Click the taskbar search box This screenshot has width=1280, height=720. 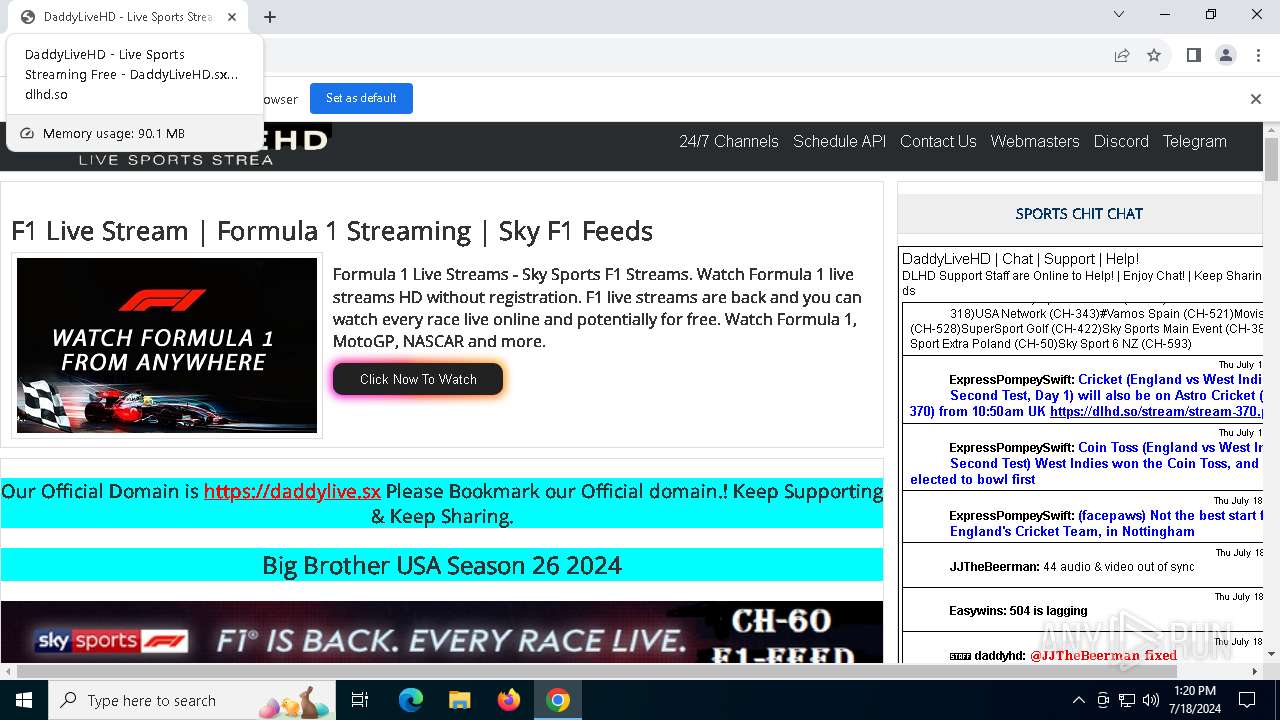[x=193, y=700]
